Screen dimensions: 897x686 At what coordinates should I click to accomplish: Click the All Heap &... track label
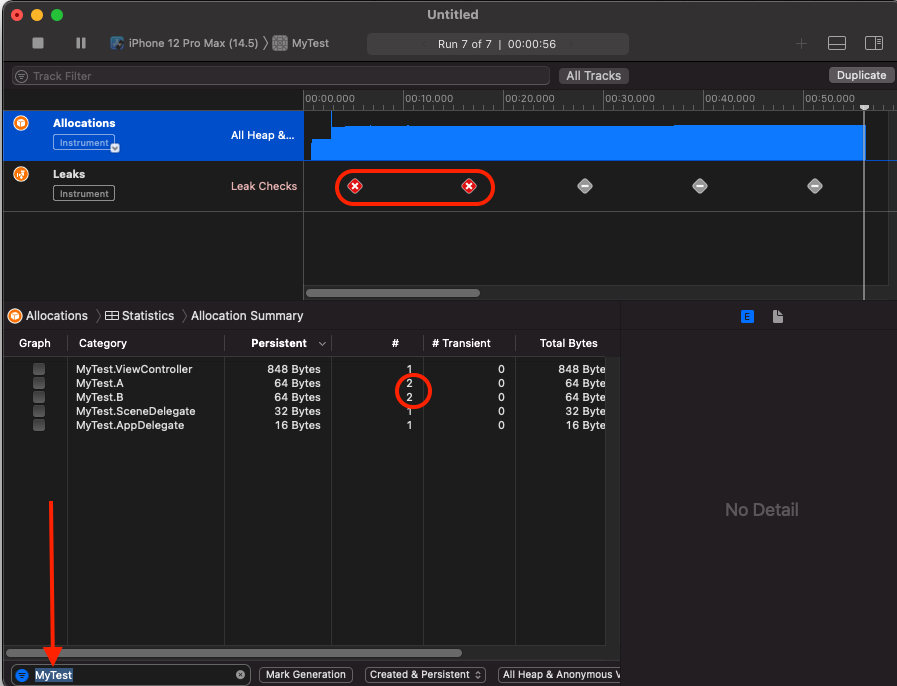[263, 135]
